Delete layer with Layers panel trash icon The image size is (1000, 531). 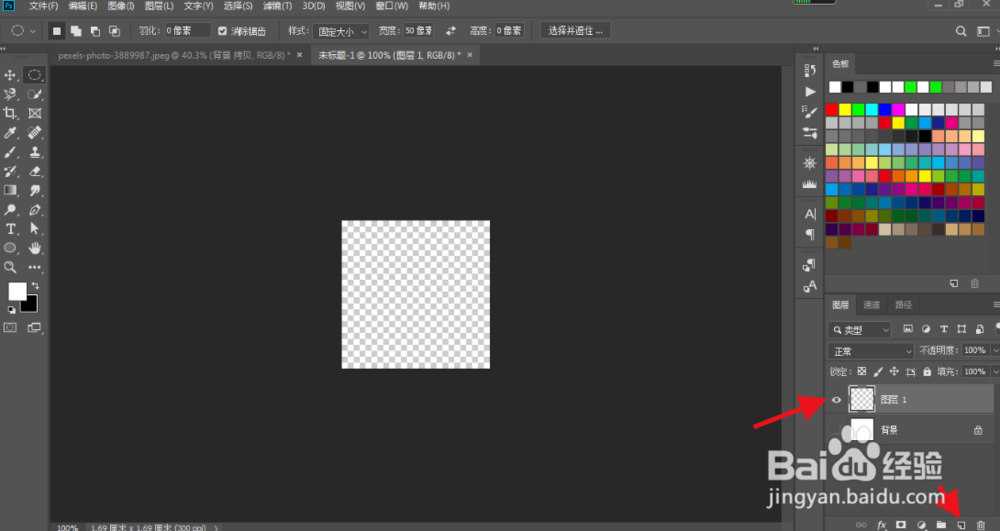pyautogui.click(x=980, y=525)
